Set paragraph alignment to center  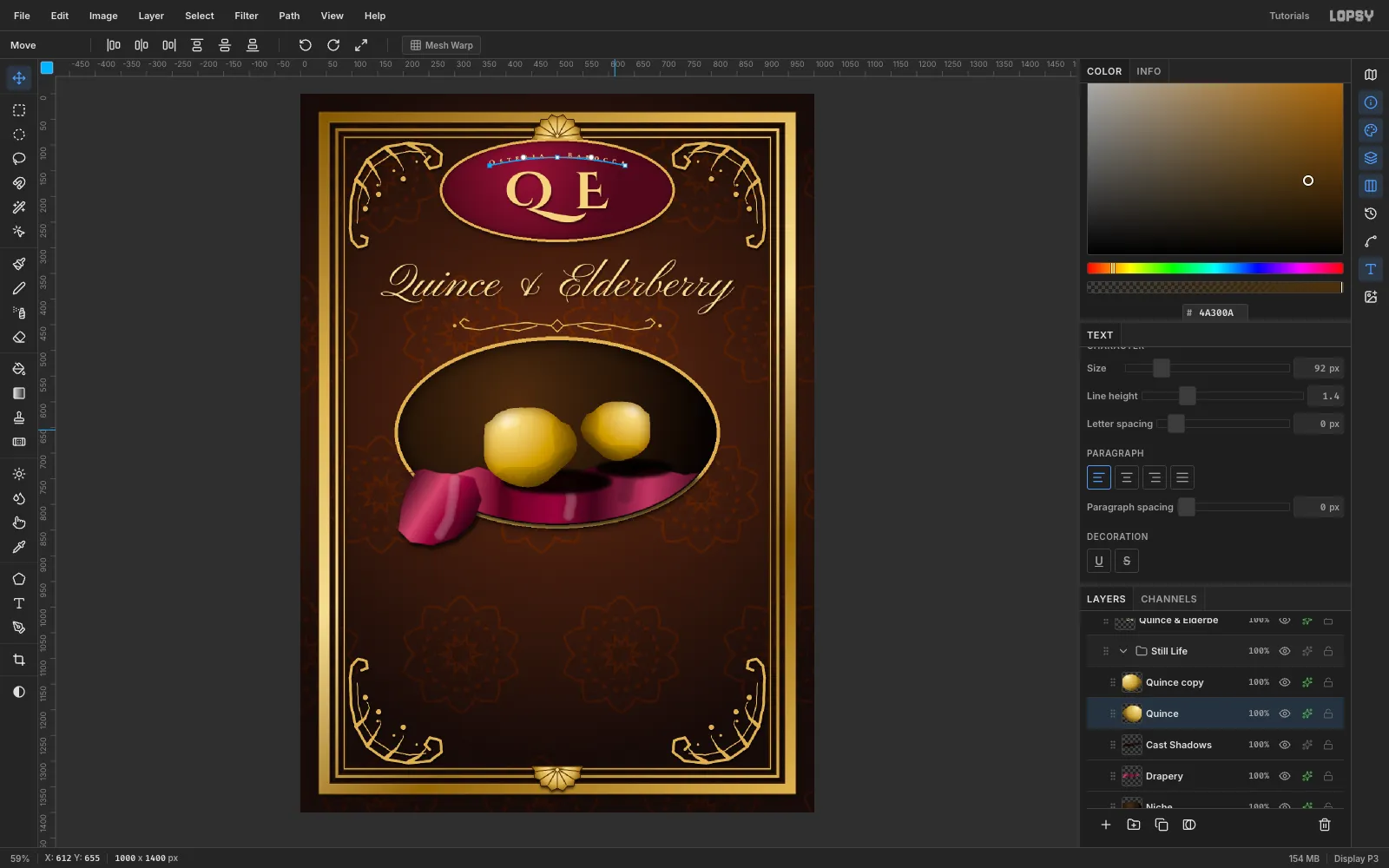(x=1127, y=477)
